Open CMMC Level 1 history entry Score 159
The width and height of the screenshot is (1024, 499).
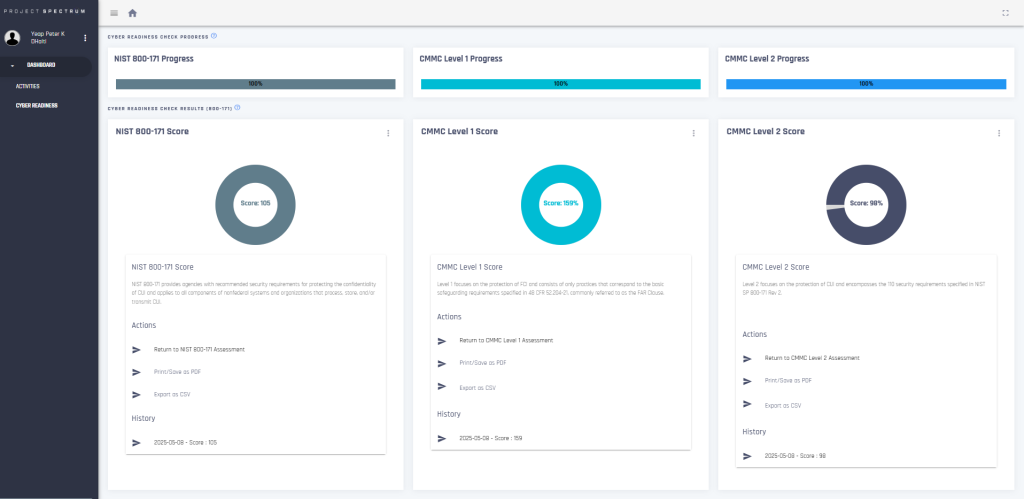pyautogui.click(x=491, y=437)
